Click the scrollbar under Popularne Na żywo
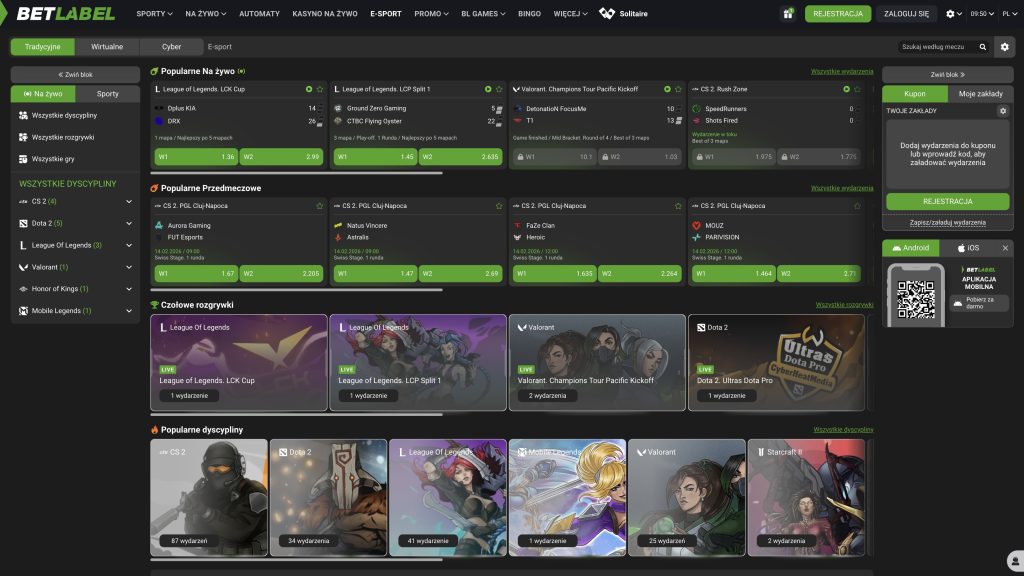 296,174
